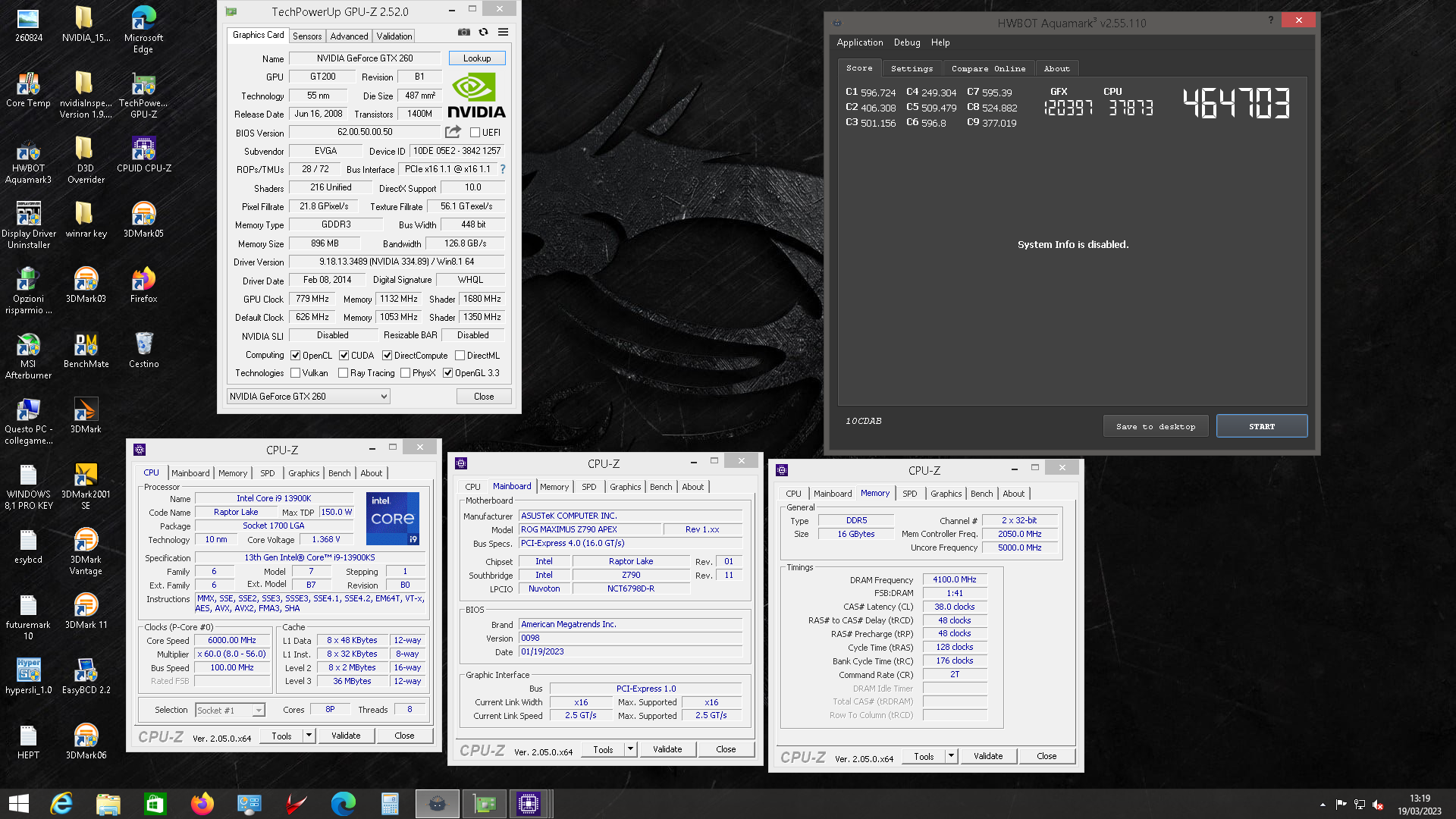Viewport: 1456px width, 819px height.
Task: Open the GPU-Z hamburger menu icon
Action: point(503,33)
